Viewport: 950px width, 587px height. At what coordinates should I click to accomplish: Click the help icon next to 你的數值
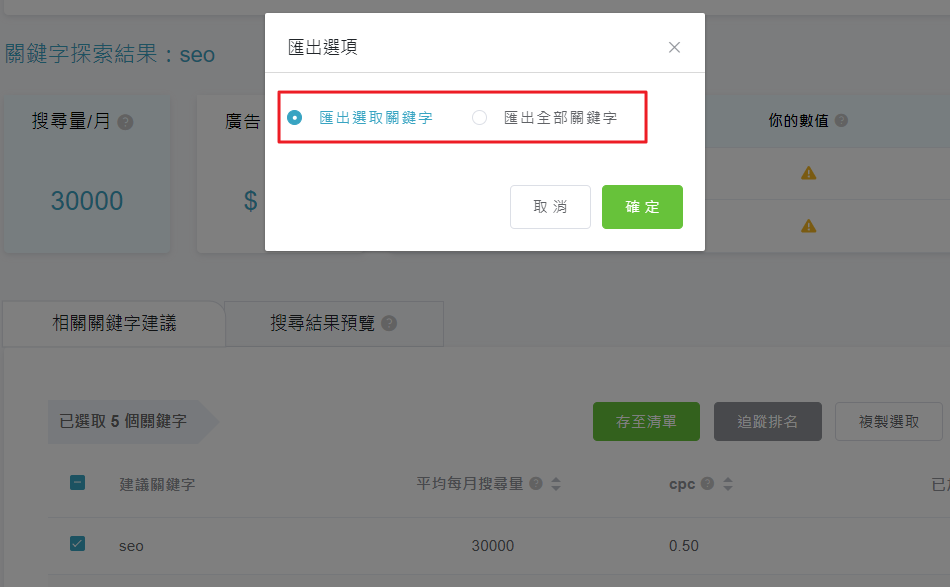[x=841, y=121]
